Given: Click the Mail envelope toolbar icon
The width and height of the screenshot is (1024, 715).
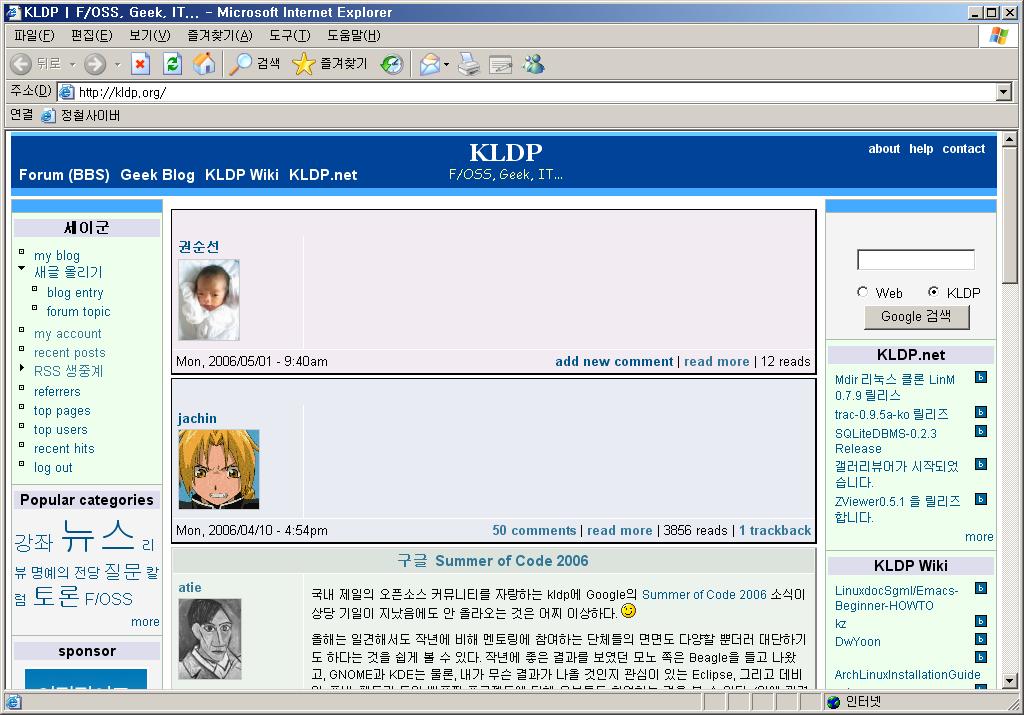Looking at the screenshot, I should coord(430,64).
